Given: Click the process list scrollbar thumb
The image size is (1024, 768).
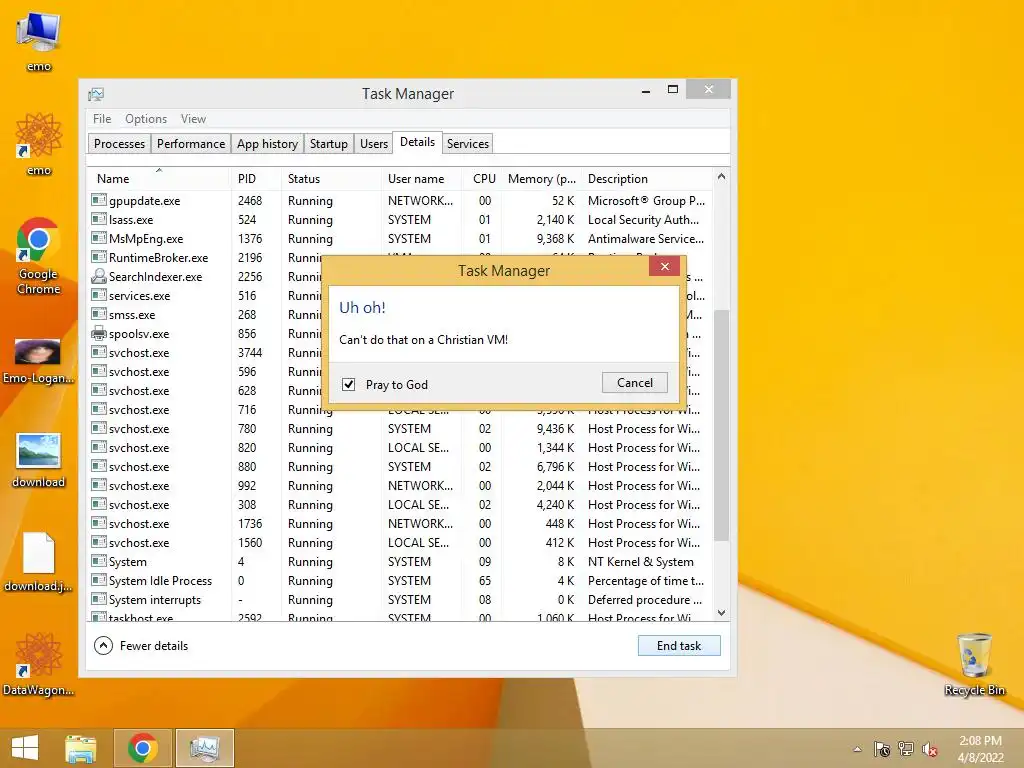Looking at the screenshot, I should pyautogui.click(x=721, y=424).
